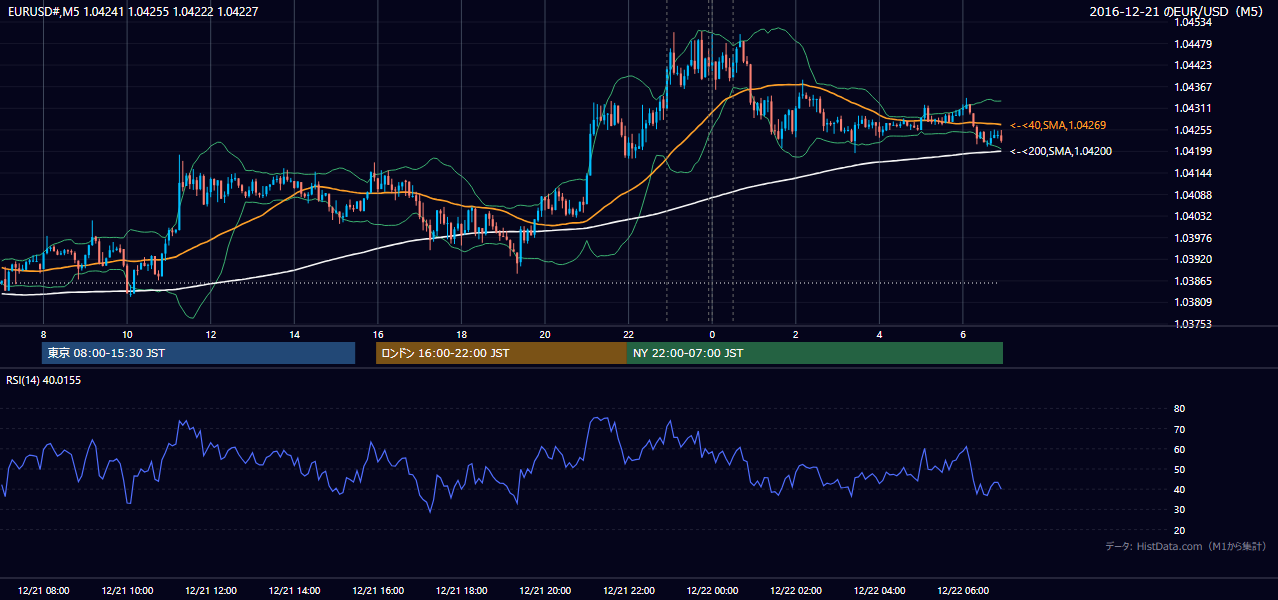
Task: Click hour tick 10 under the price chart
Action: pos(127,334)
